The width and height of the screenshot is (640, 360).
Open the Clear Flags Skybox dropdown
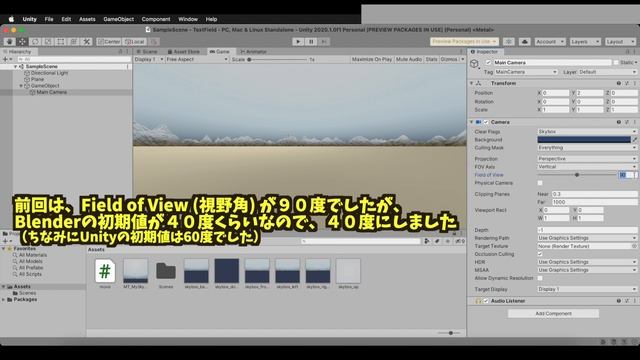point(587,132)
